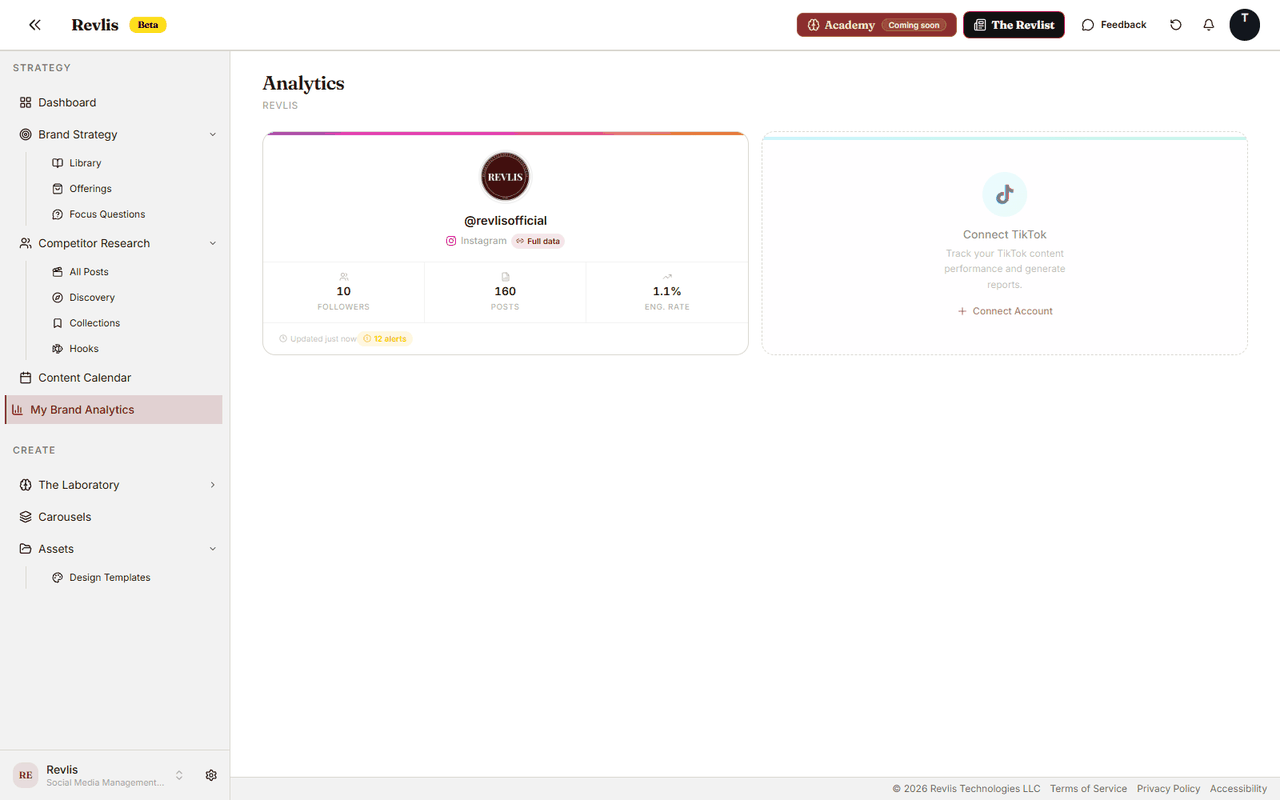The image size is (1280, 800).
Task: Open The Revlist button
Action: [x=1014, y=25]
